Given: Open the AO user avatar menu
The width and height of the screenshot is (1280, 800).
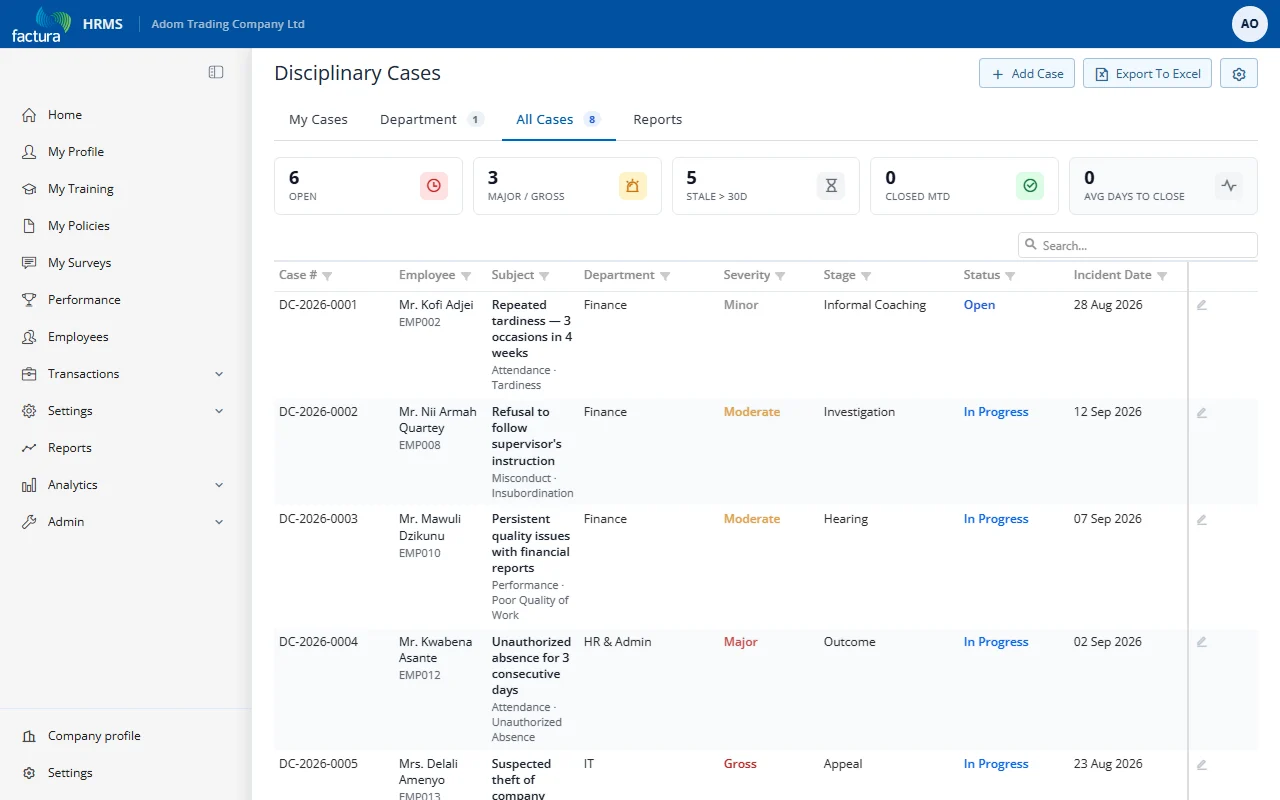Looking at the screenshot, I should pos(1250,24).
